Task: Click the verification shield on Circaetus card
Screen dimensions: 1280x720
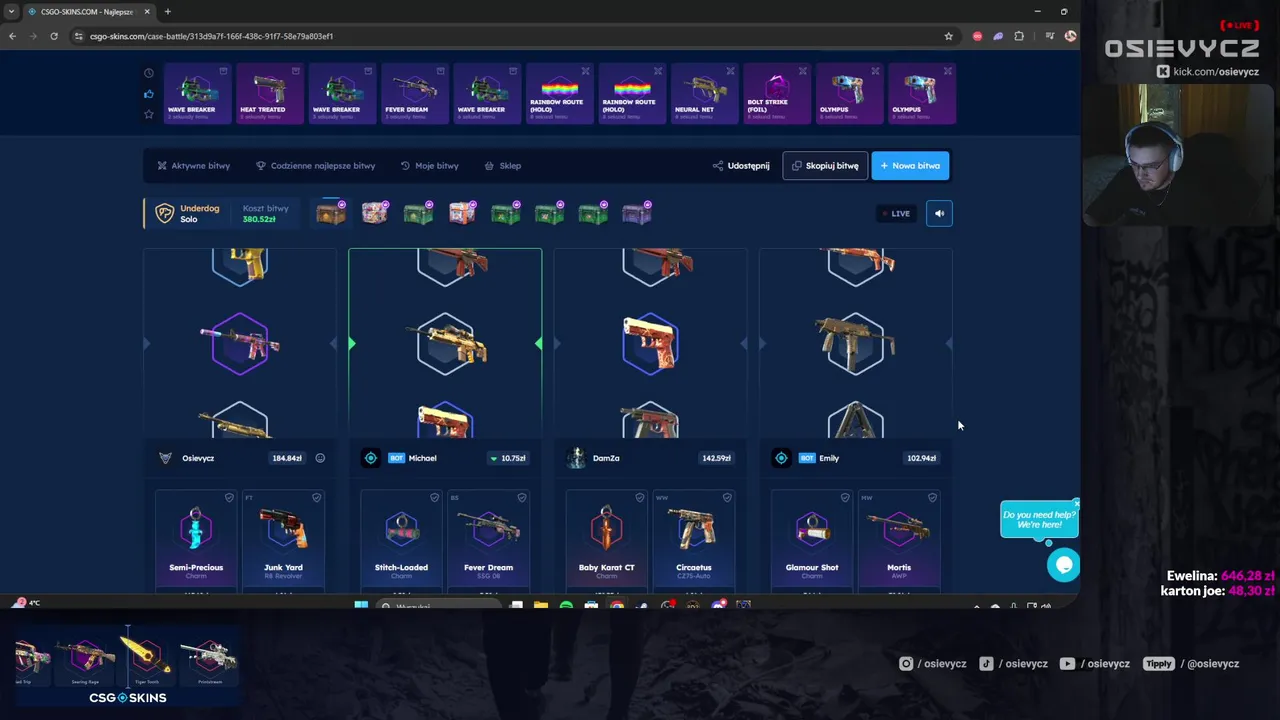Action: pyautogui.click(x=727, y=497)
